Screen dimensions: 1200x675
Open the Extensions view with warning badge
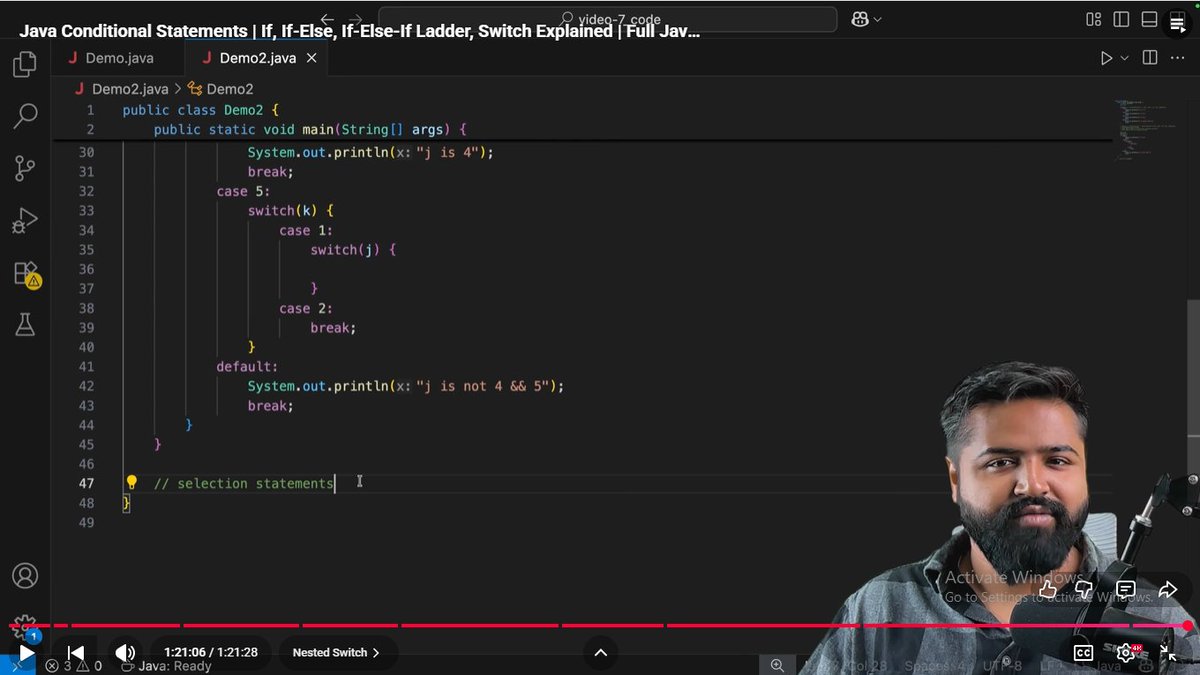pyautogui.click(x=25, y=273)
